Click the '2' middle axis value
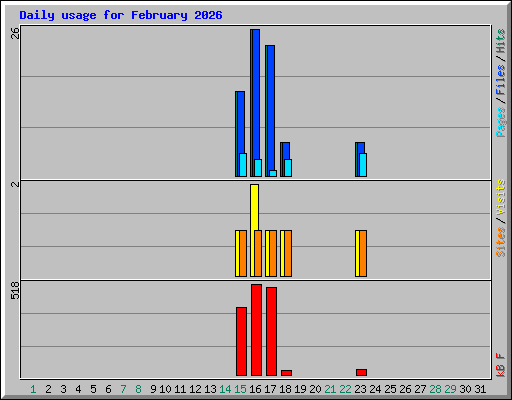The image size is (512, 400). tap(15, 184)
